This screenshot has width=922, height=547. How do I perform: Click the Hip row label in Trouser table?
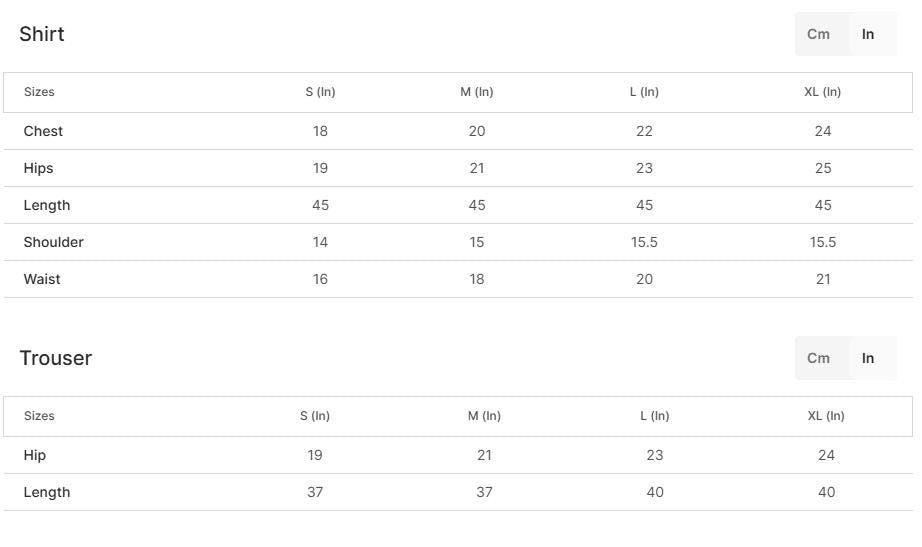coord(35,455)
